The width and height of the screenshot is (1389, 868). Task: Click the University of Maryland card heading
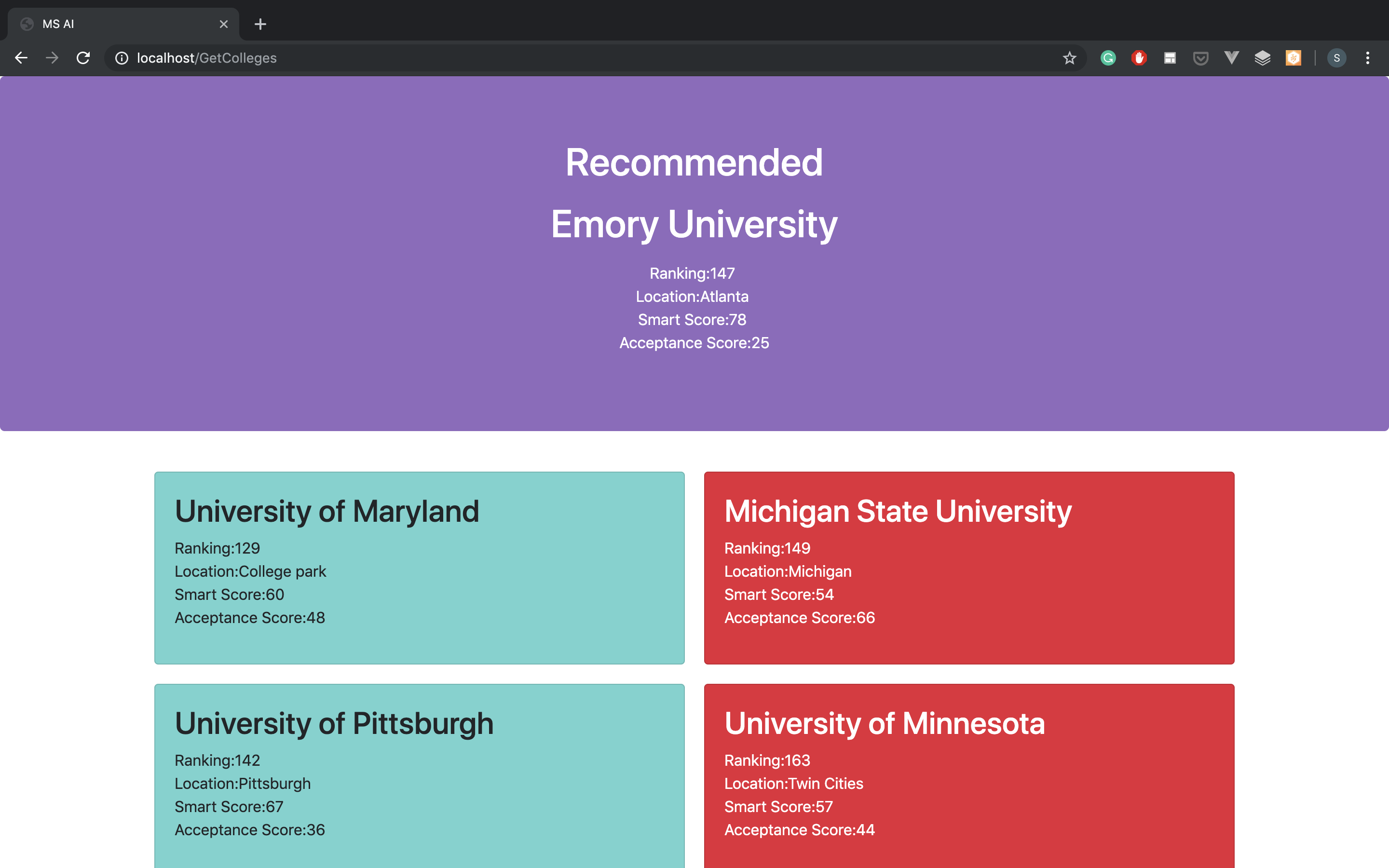coord(327,511)
